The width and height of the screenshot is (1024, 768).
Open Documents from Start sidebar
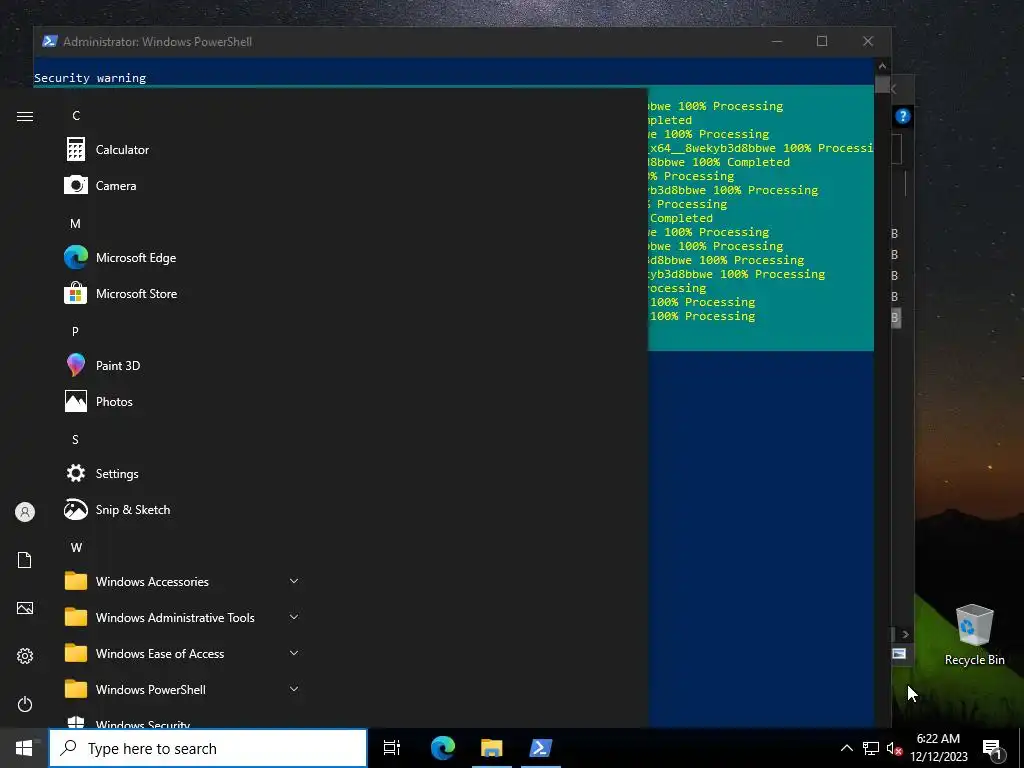click(25, 560)
